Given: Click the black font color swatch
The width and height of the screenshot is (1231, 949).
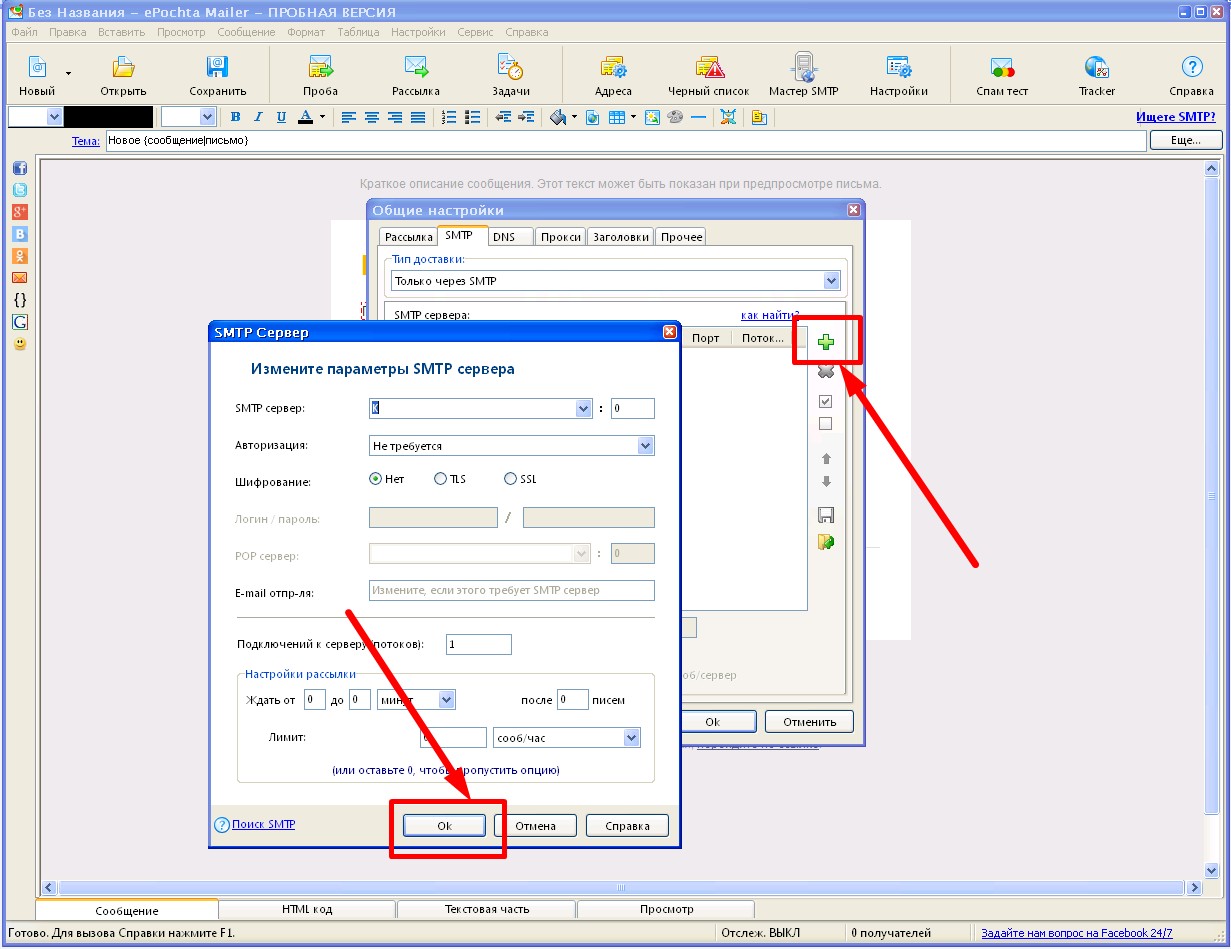Looking at the screenshot, I should (x=108, y=117).
